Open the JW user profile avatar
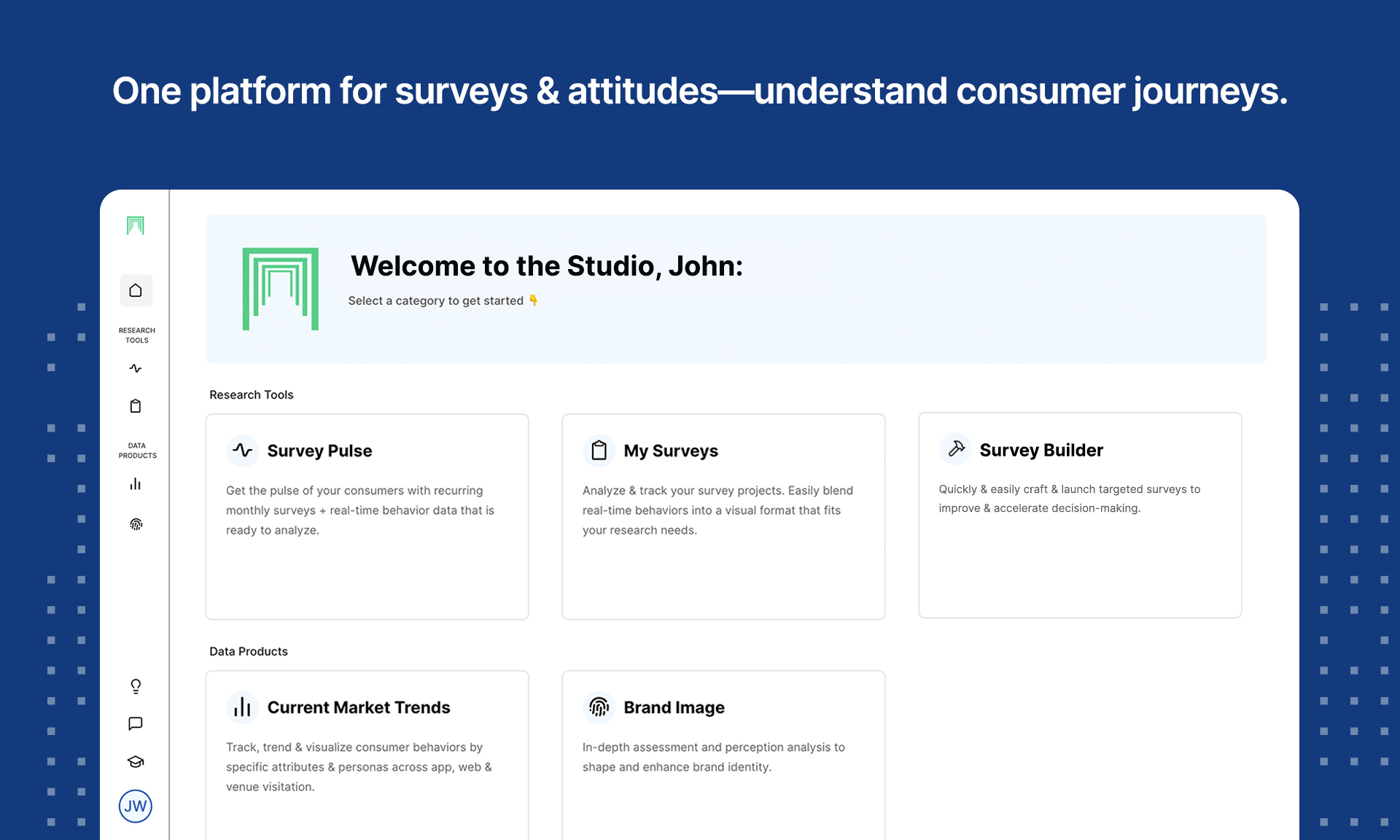 coord(136,806)
